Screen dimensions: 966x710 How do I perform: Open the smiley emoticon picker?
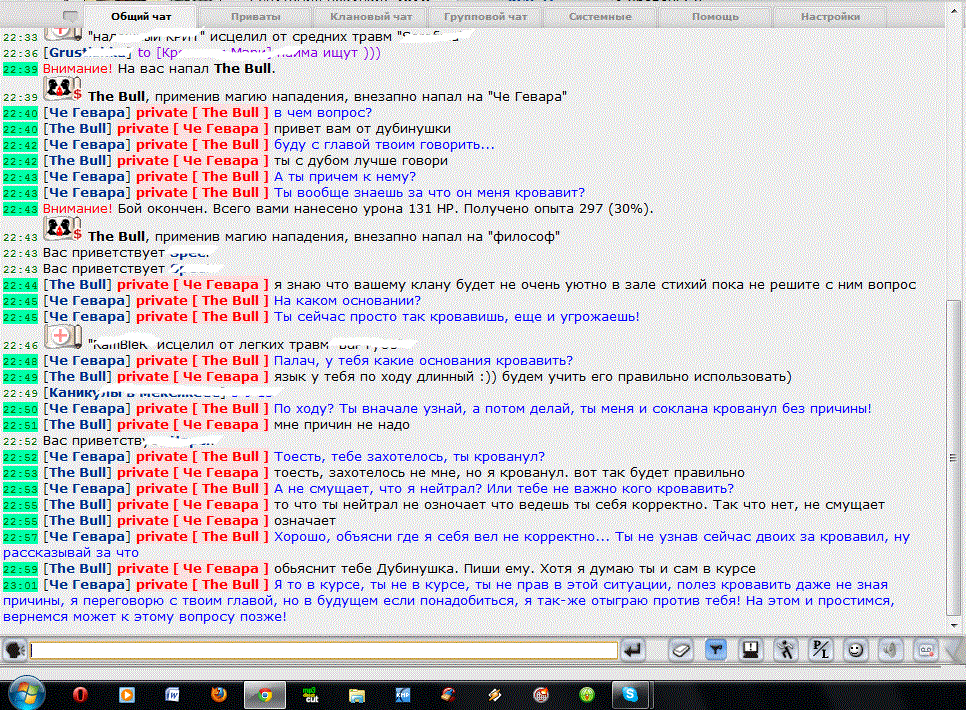point(856,650)
